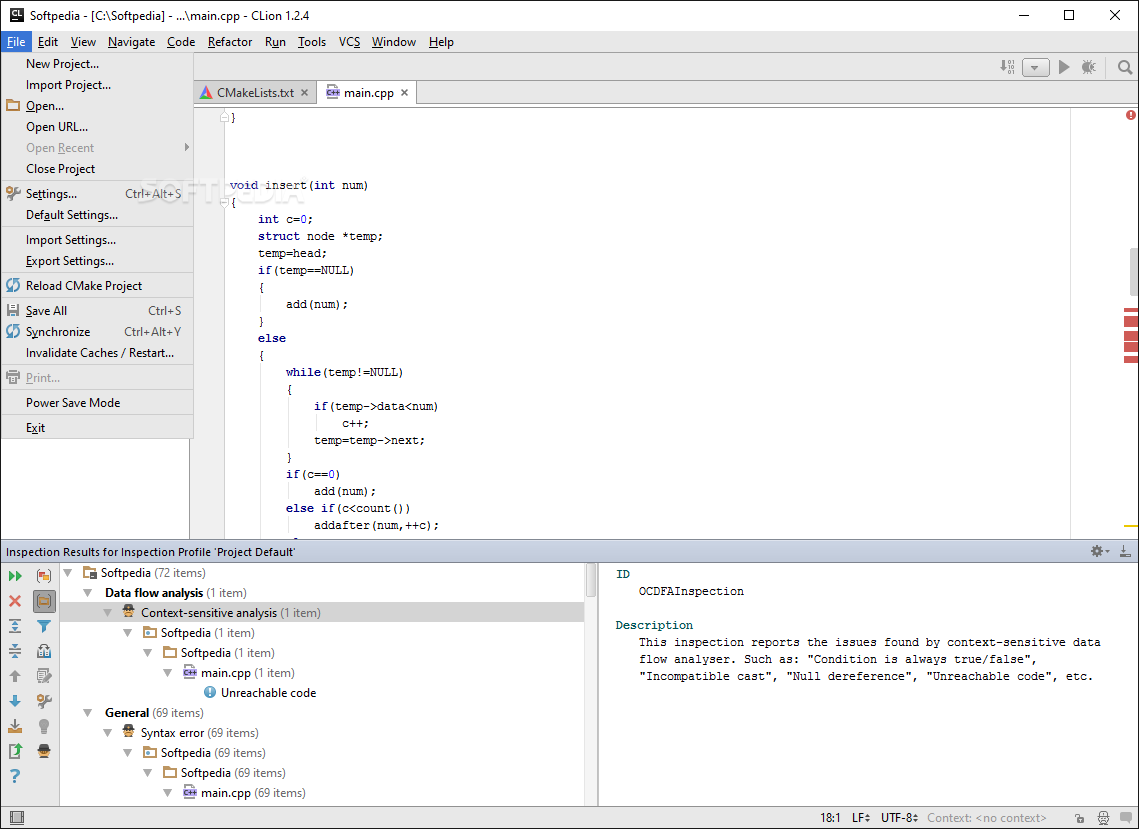This screenshot has height=829, width=1139.
Task: Click Synchronize in File menu
Action: coord(97,332)
